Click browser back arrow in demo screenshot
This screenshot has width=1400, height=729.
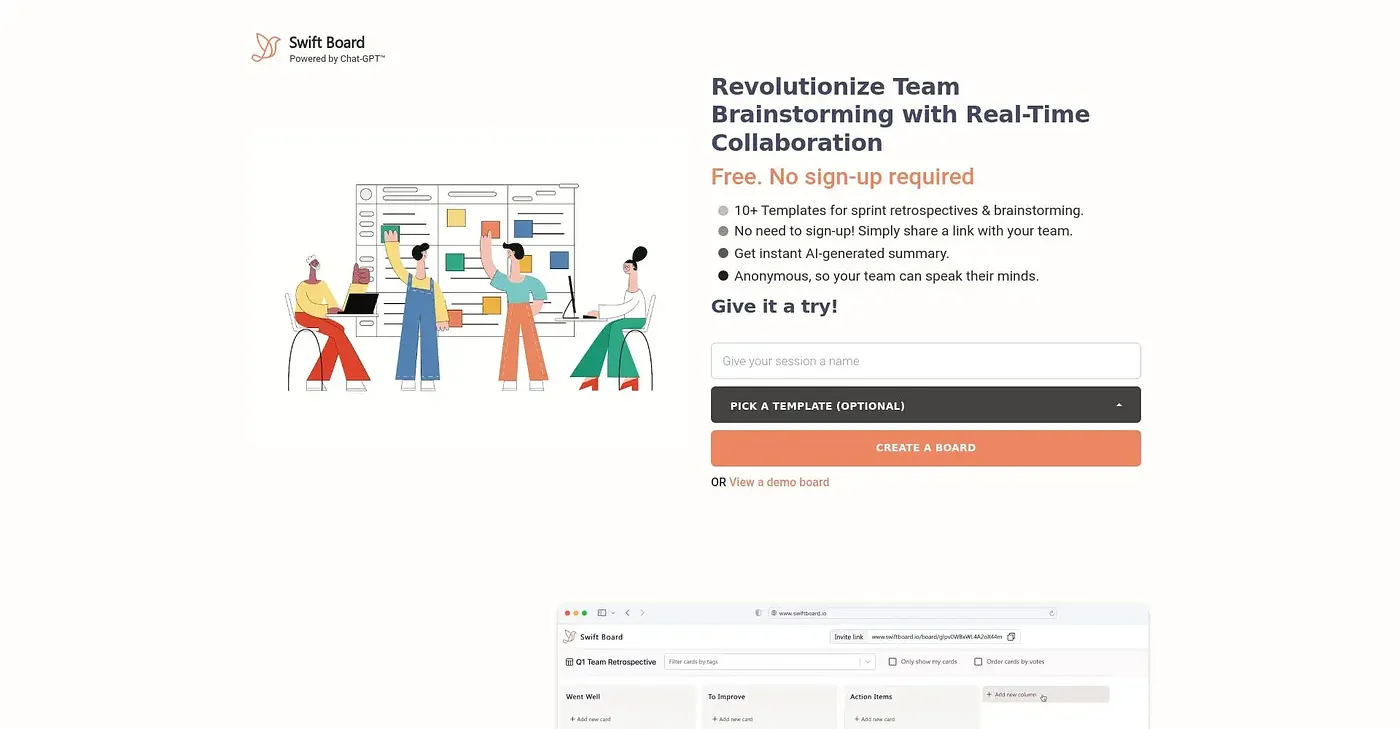pyautogui.click(x=627, y=613)
